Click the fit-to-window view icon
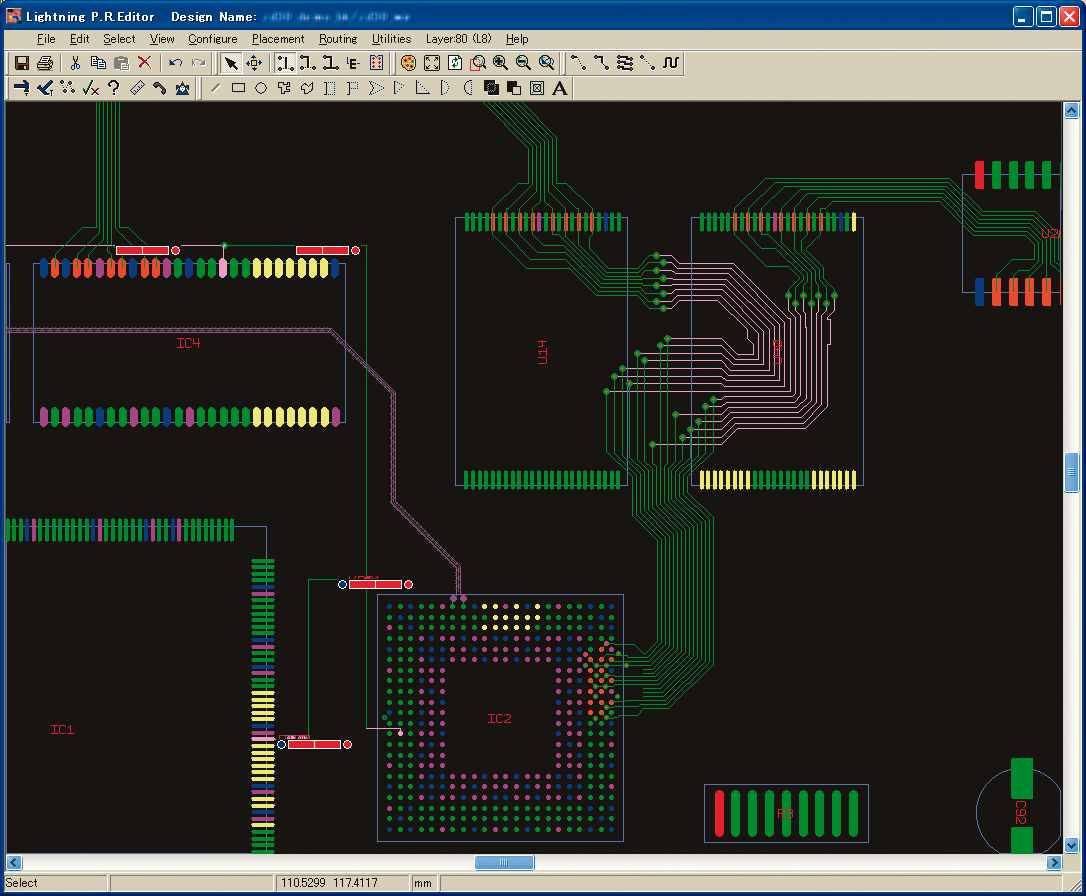 (432, 63)
